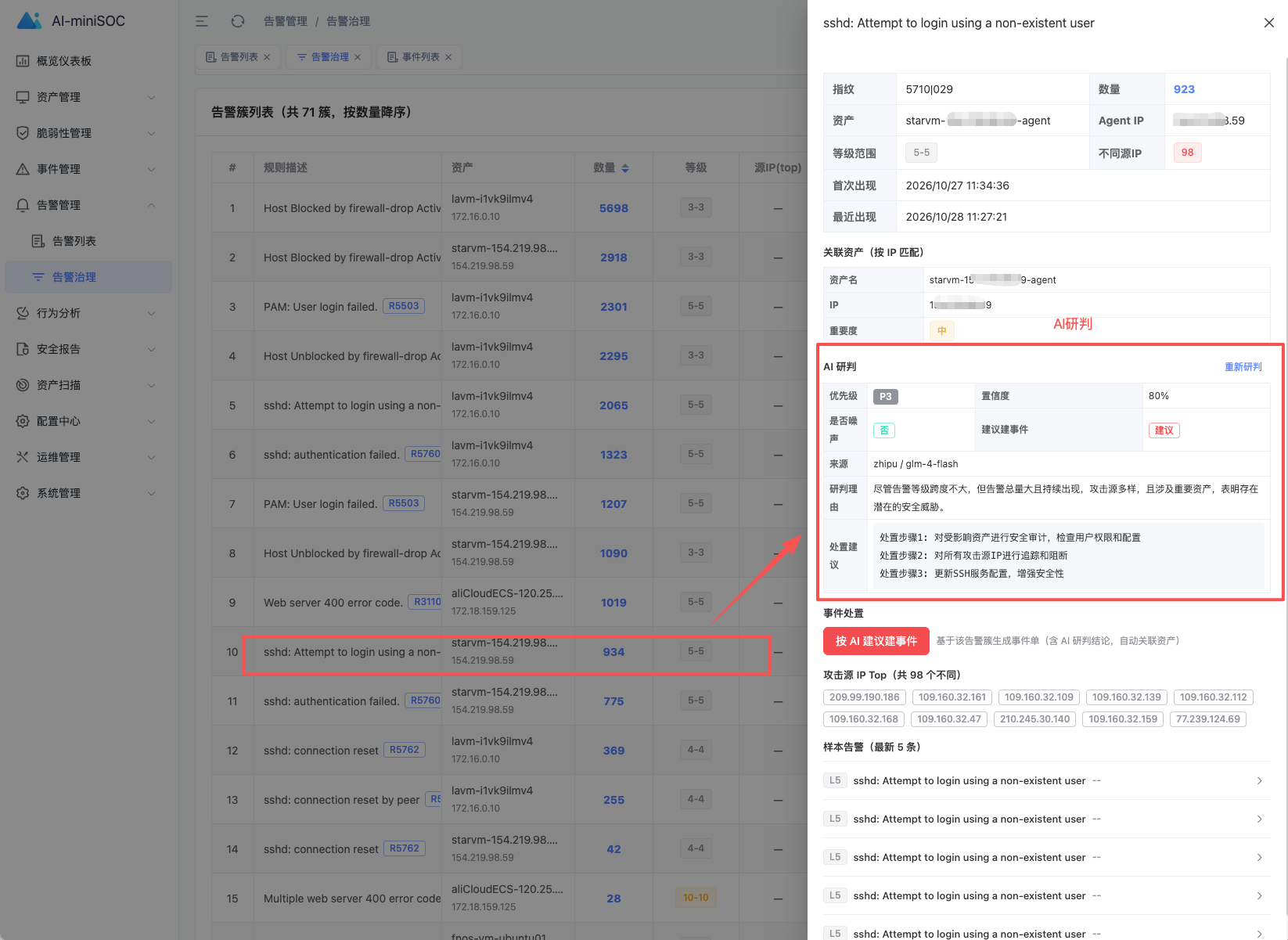Screen dimensions: 1288x940
Task: Click the R5762 rule tag in row 12
Action: pyautogui.click(x=405, y=750)
